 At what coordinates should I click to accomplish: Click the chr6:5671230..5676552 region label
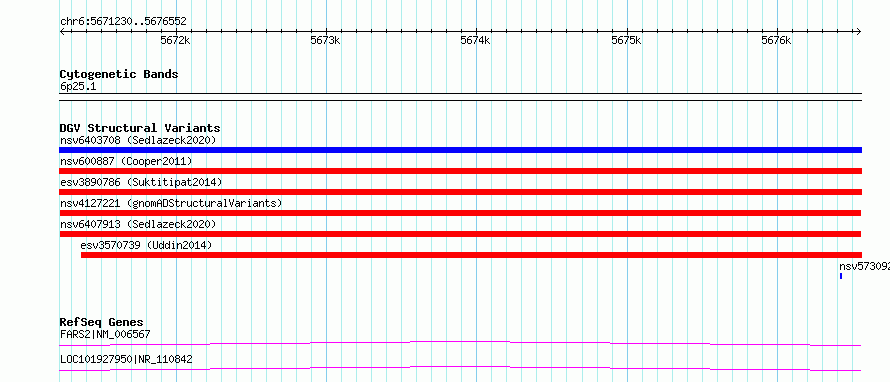coord(123,22)
